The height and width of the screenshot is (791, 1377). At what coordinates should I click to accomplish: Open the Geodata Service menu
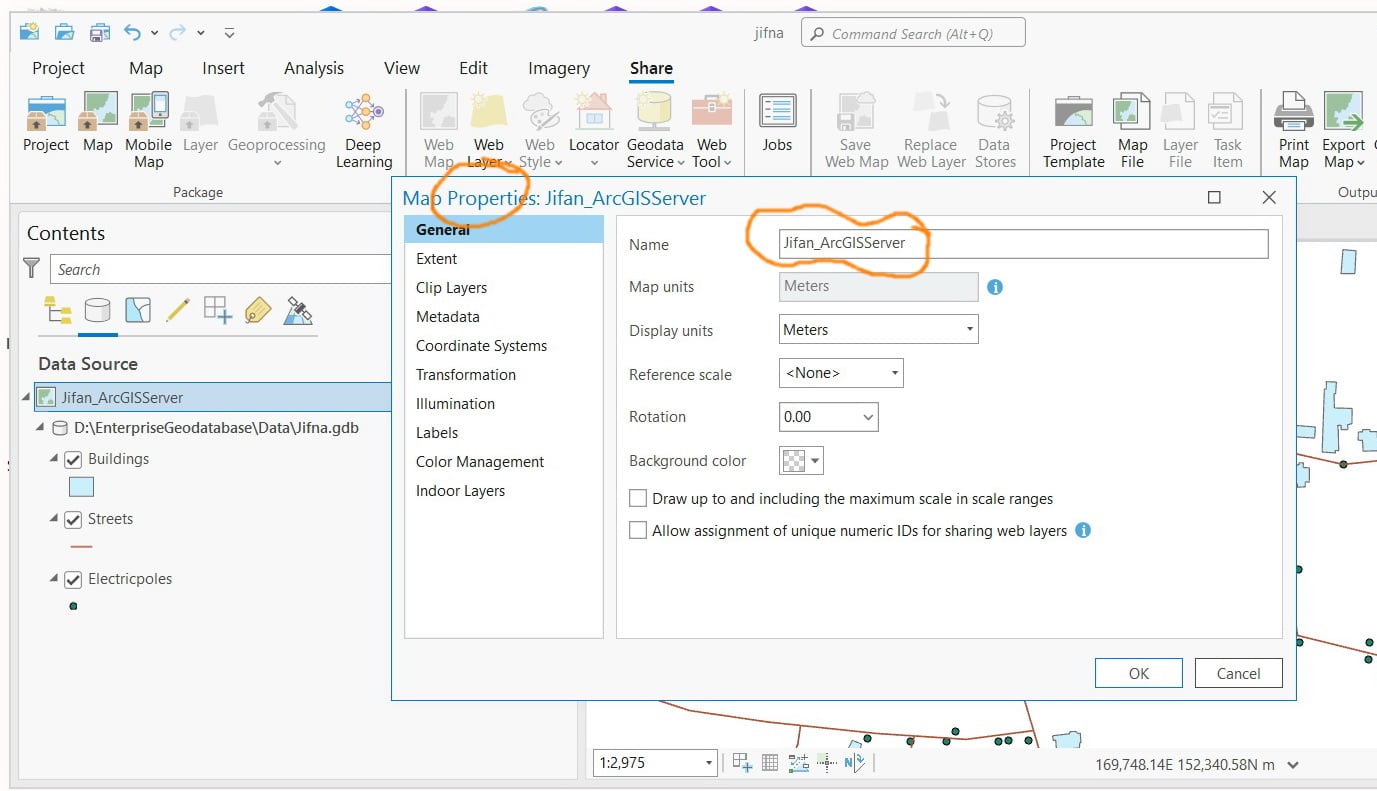pyautogui.click(x=655, y=131)
